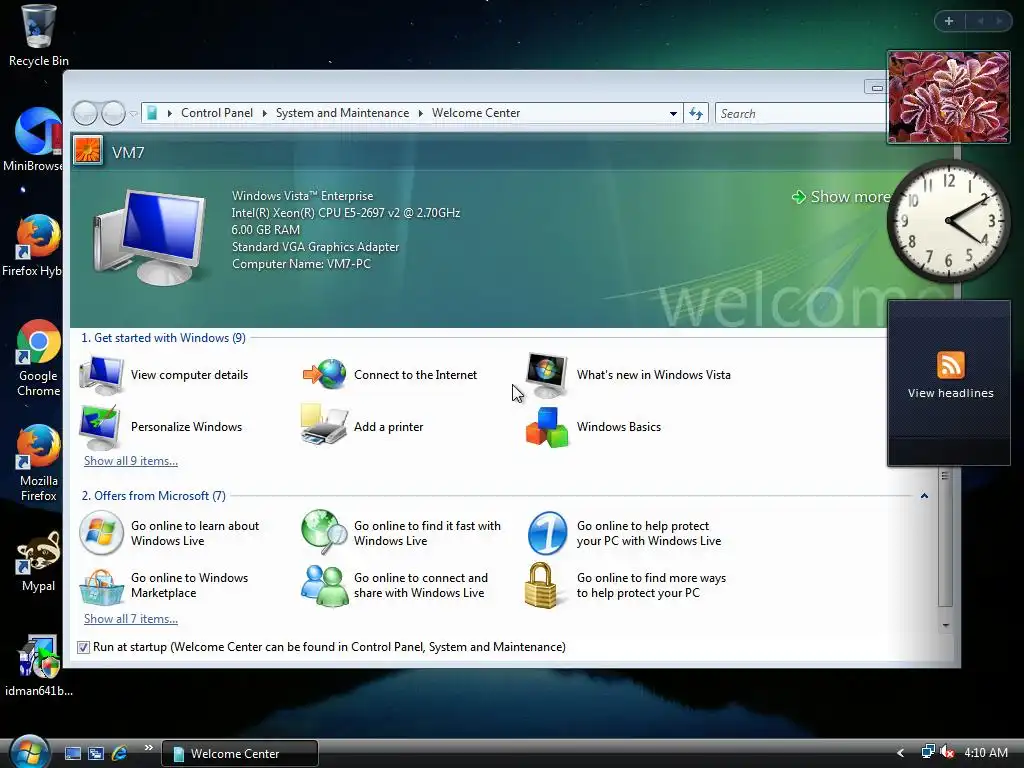Click View headlines in the feed gadget
The width and height of the screenshot is (1024, 768).
click(x=950, y=393)
